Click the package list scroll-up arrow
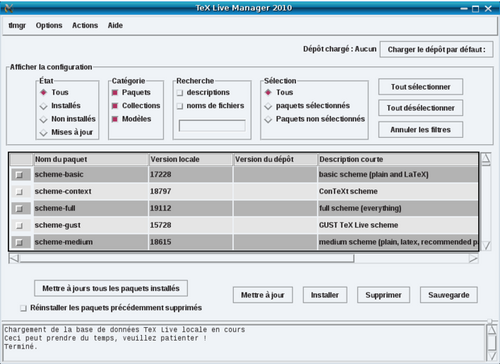The width and height of the screenshot is (500, 364). point(486,159)
